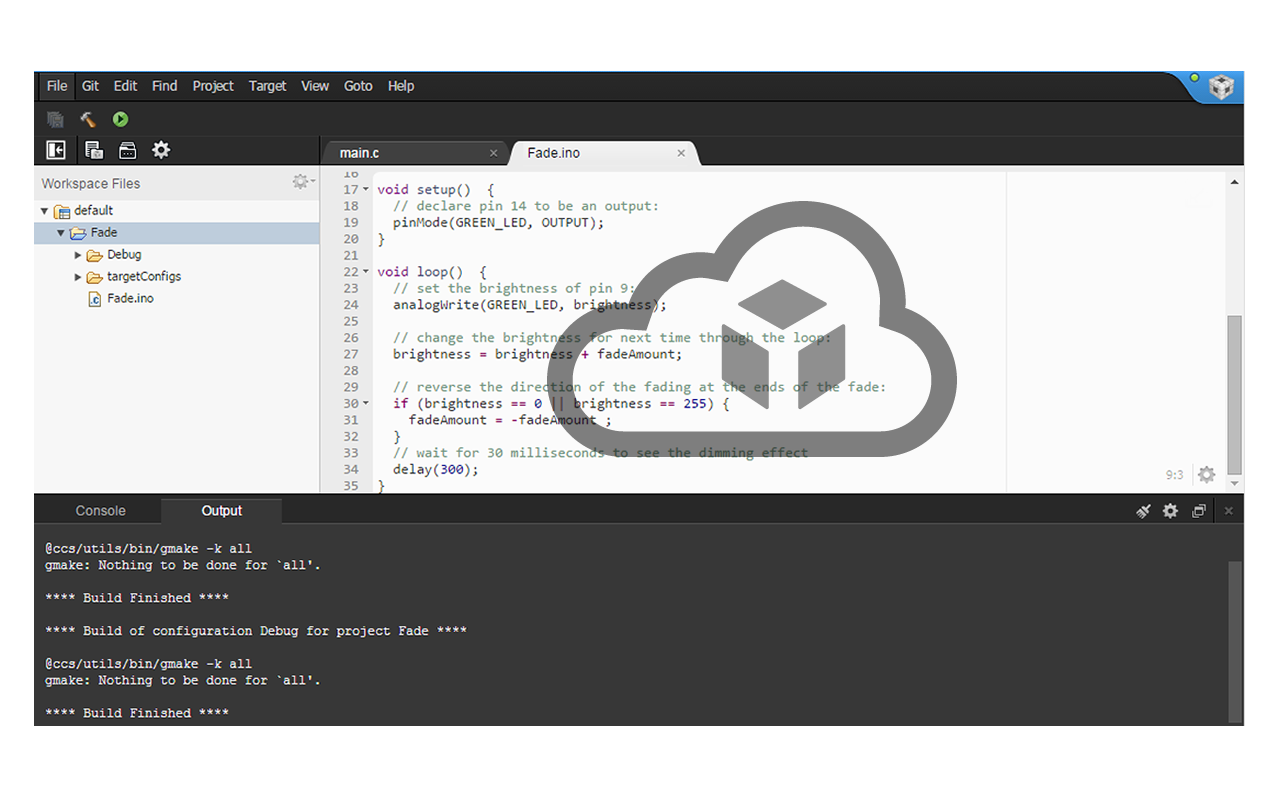Click line 34 delay(300); code
Viewport: 1280px width, 800px height.
pyautogui.click(x=436, y=469)
